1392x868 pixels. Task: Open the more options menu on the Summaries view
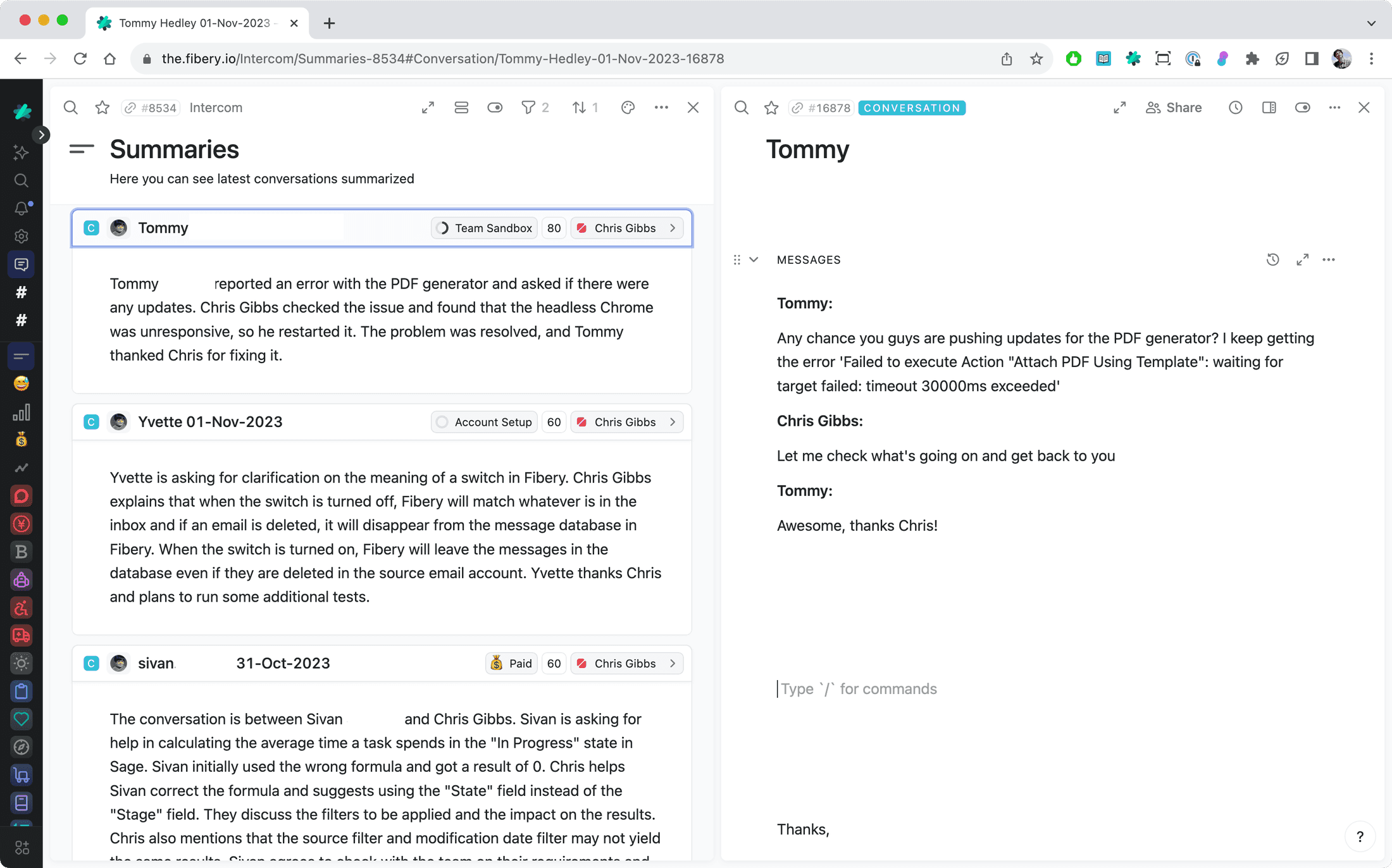pos(662,108)
